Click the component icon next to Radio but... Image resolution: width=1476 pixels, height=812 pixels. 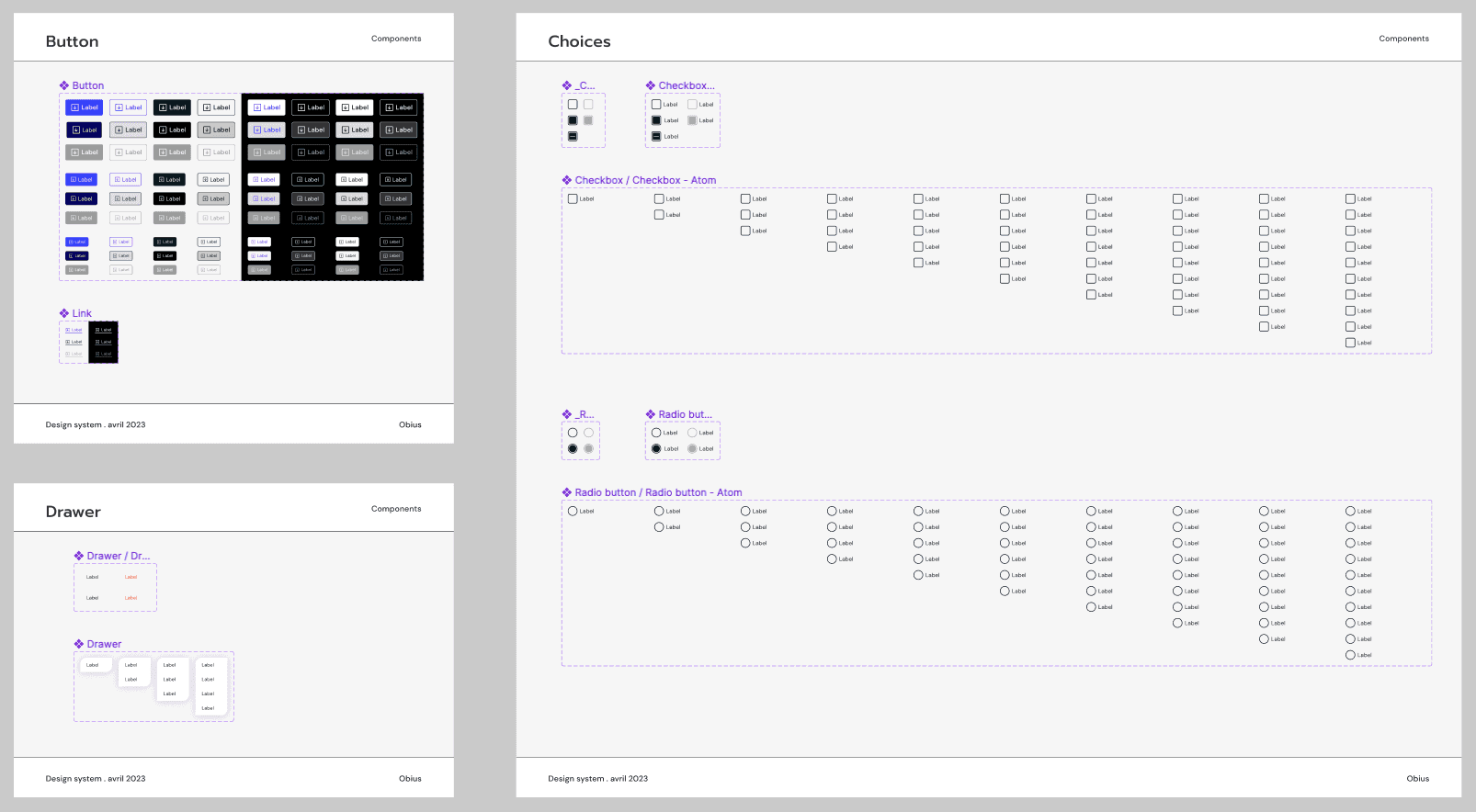click(651, 414)
